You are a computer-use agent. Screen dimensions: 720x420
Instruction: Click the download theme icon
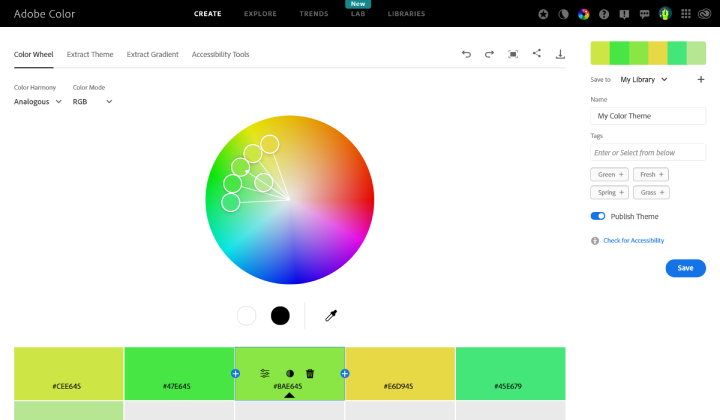point(560,54)
